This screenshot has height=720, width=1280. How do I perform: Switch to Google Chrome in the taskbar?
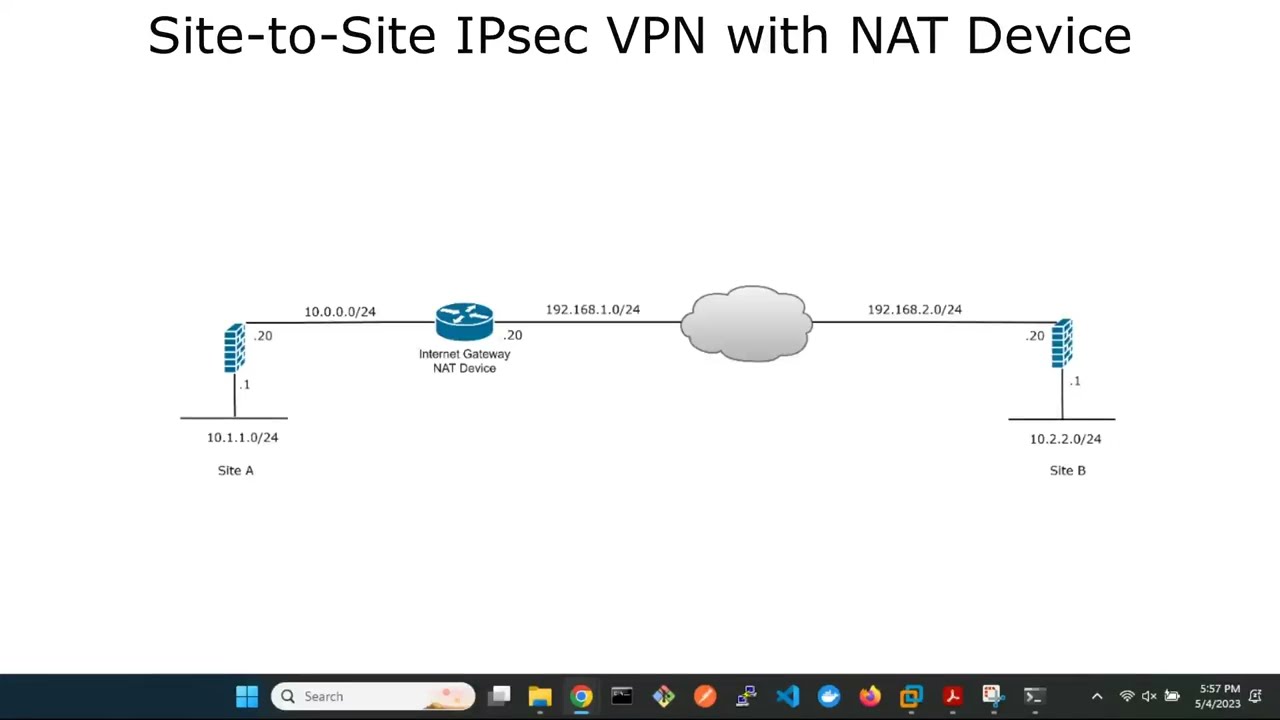581,696
